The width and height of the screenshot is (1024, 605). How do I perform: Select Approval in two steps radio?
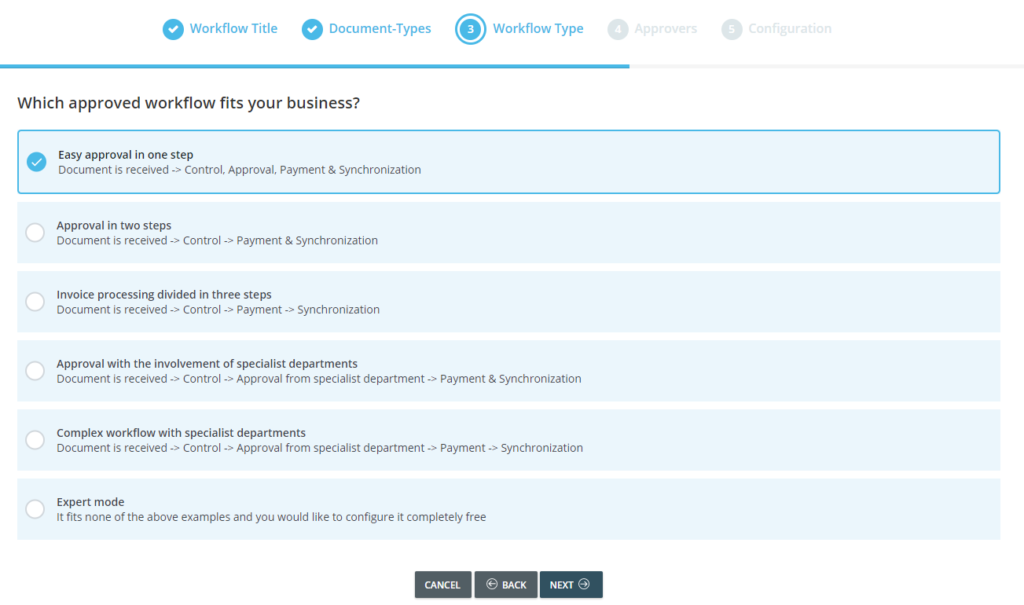(35, 233)
